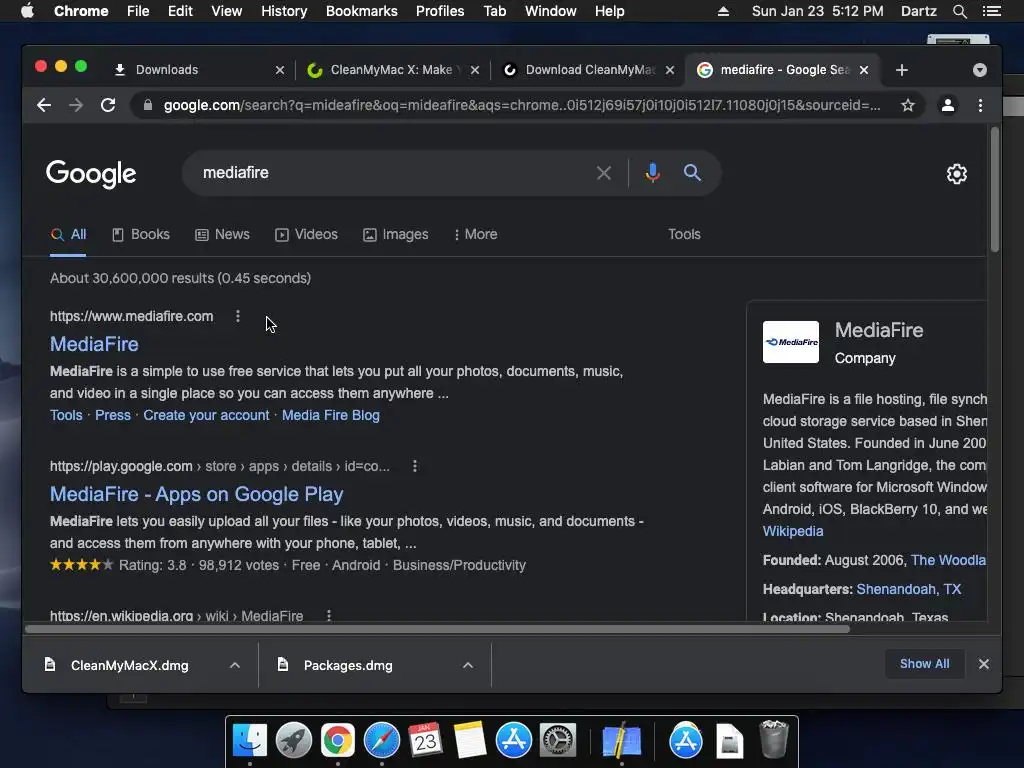Select the Books search filter
The width and height of the screenshot is (1024, 768).
[140, 234]
